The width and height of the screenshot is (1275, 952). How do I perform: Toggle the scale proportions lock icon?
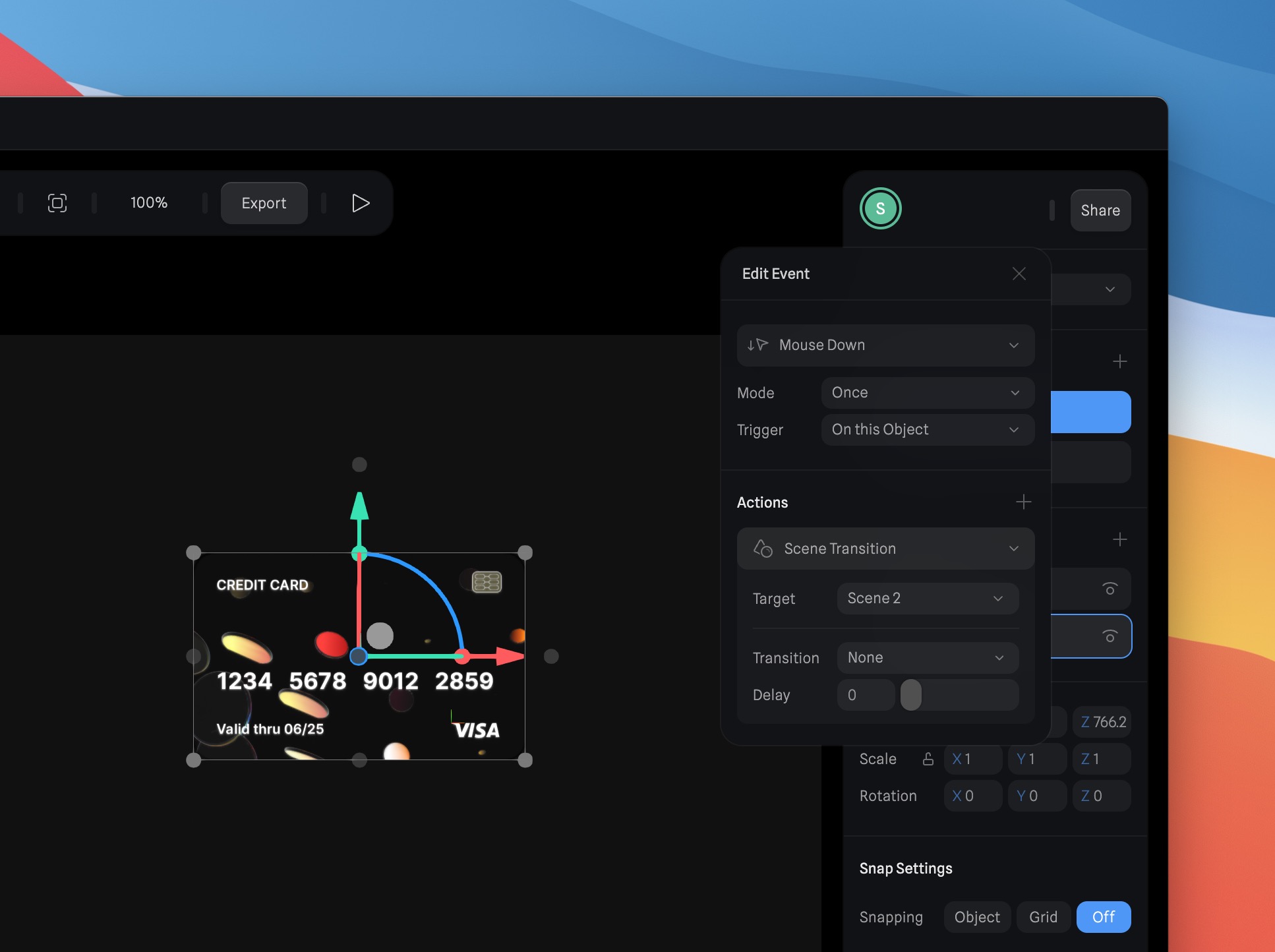928,759
